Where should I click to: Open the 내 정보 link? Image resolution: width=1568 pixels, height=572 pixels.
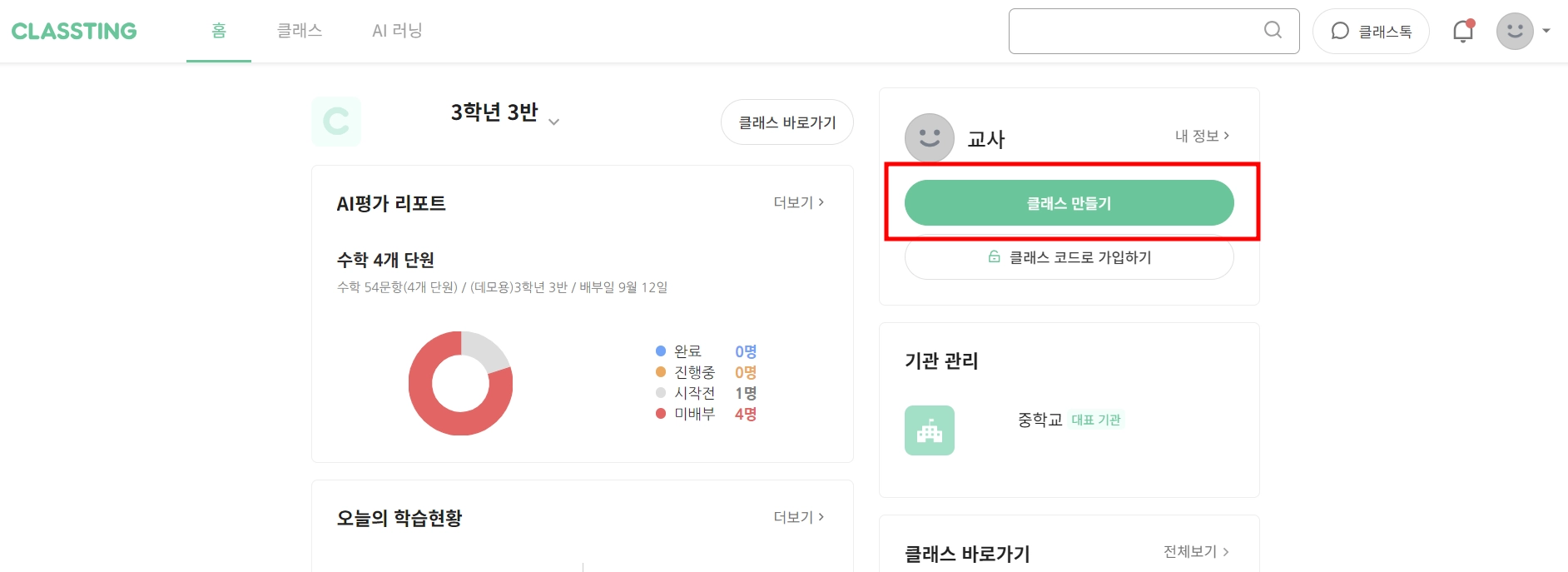(1202, 136)
